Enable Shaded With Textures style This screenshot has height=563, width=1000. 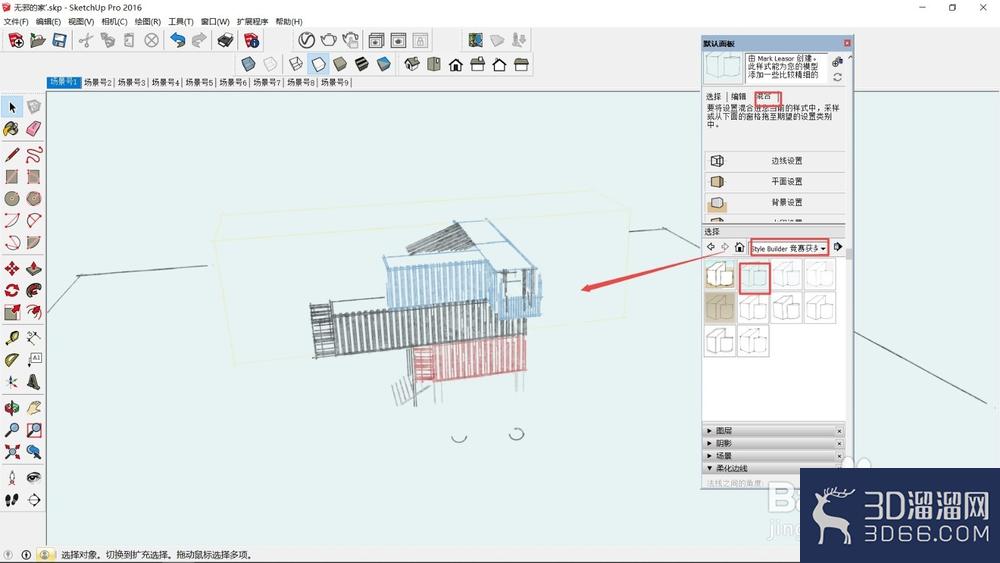362,64
